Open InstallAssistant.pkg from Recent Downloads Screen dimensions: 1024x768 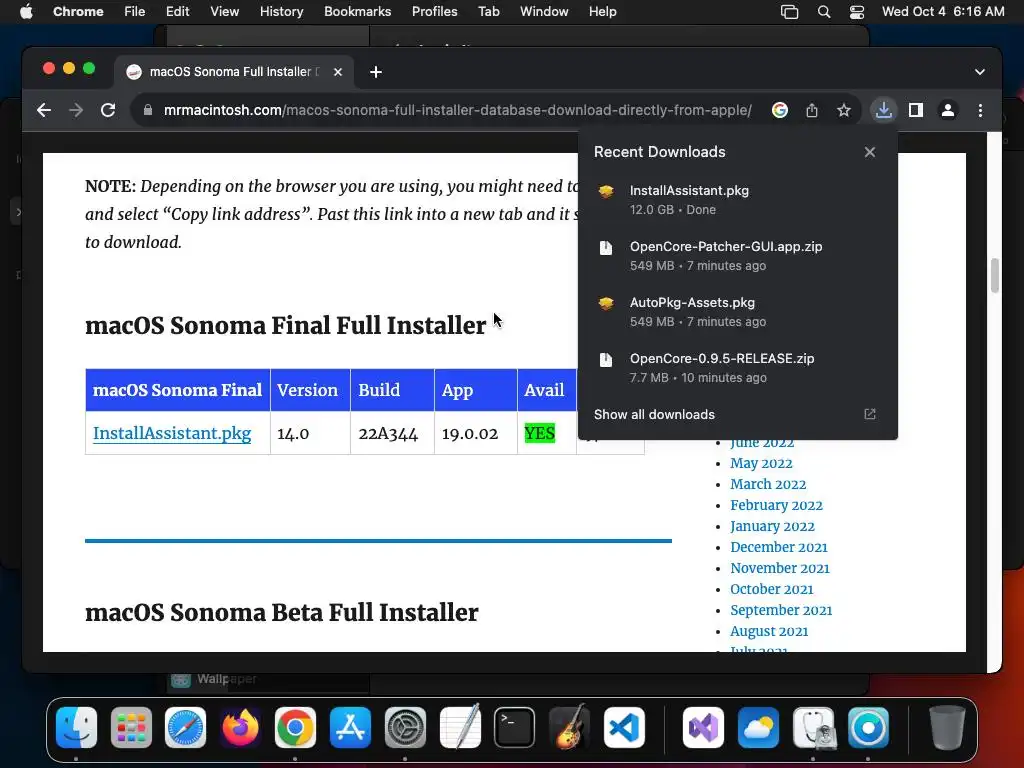tap(737, 200)
